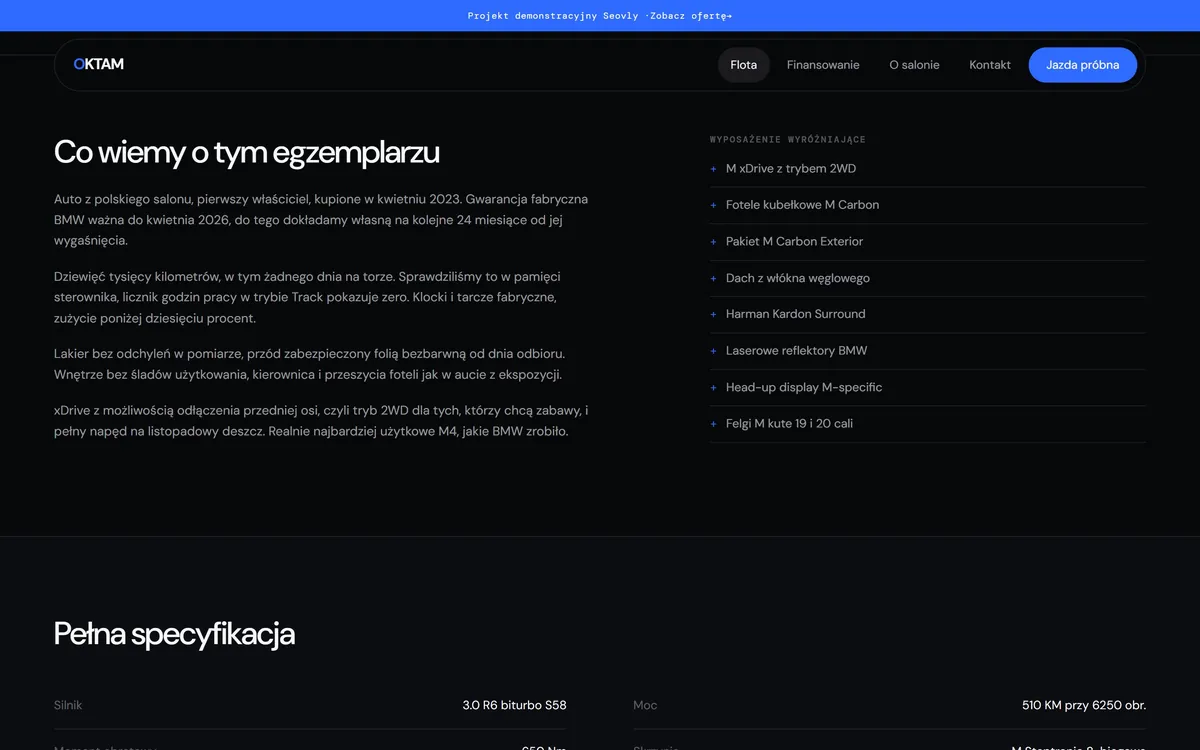Choose the "Head-up display M-specific" entry
This screenshot has height=750, width=1200.
pyautogui.click(x=928, y=387)
